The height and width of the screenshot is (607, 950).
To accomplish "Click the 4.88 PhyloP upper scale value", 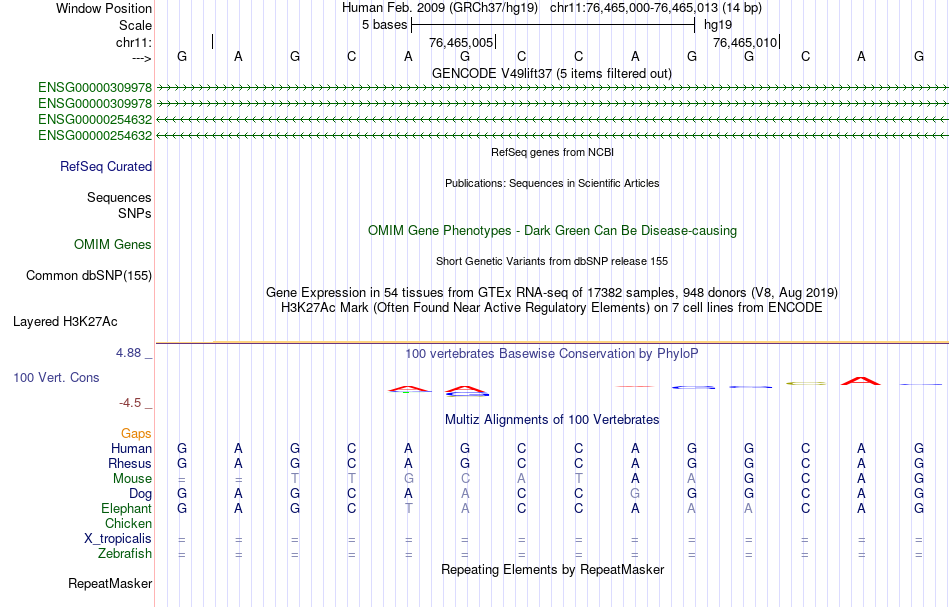I will 128,353.
